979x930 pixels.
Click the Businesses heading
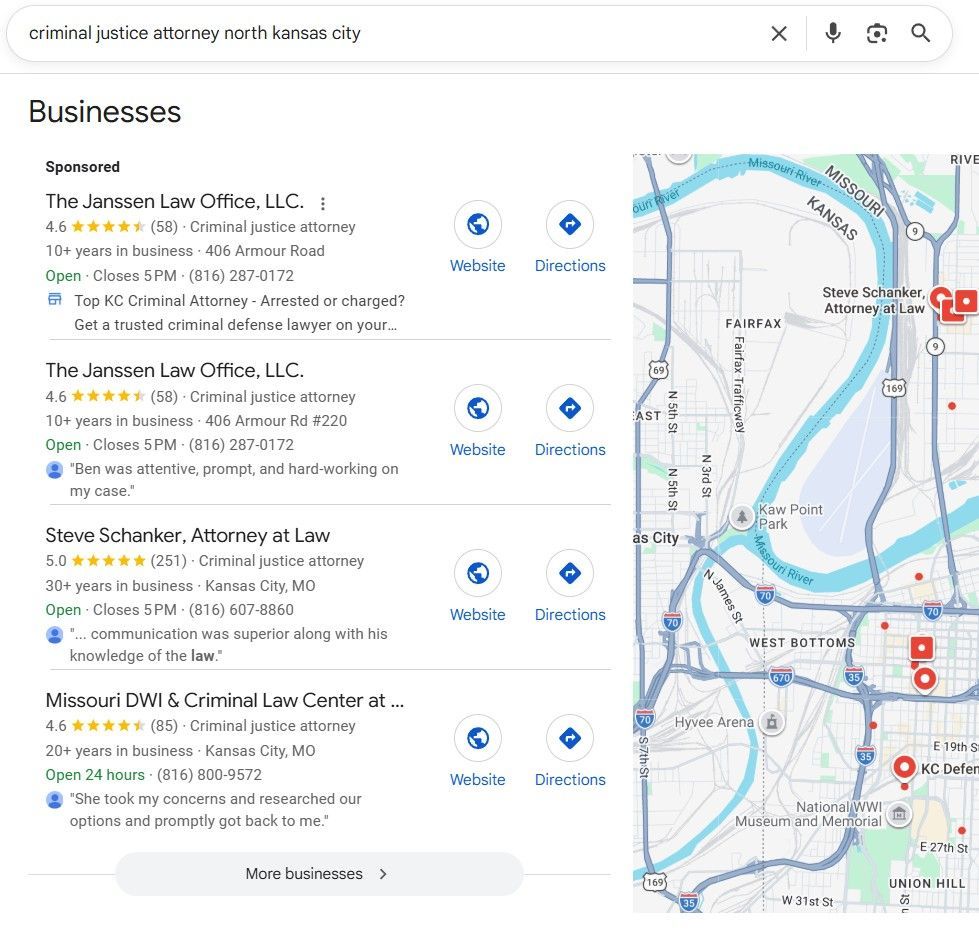tap(105, 112)
